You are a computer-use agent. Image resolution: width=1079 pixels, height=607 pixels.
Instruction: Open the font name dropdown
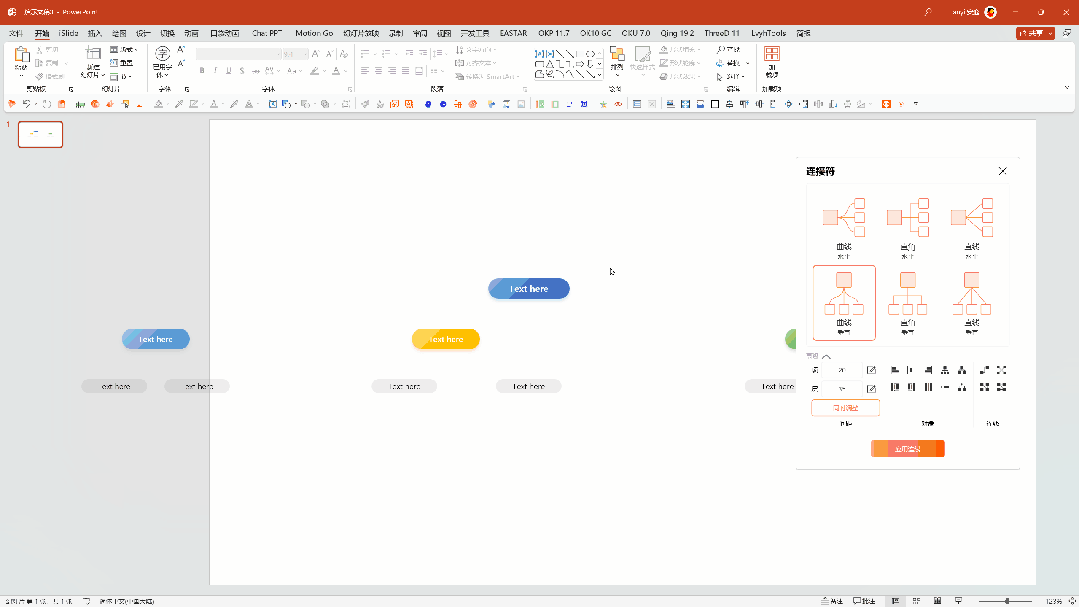click(x=279, y=54)
